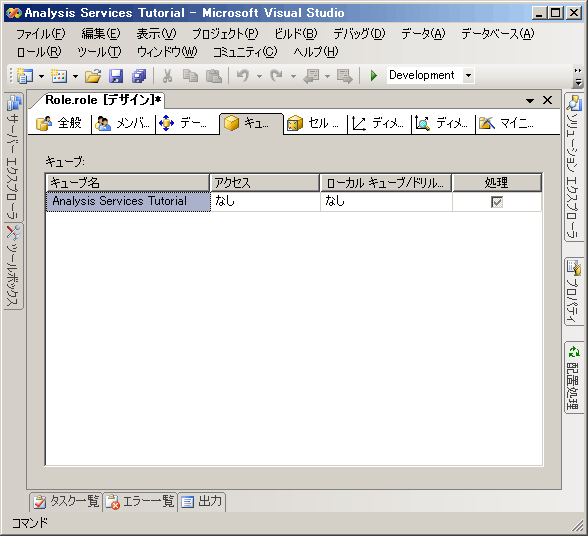Click the 処理 column header
The height and width of the screenshot is (536, 588).
[497, 183]
